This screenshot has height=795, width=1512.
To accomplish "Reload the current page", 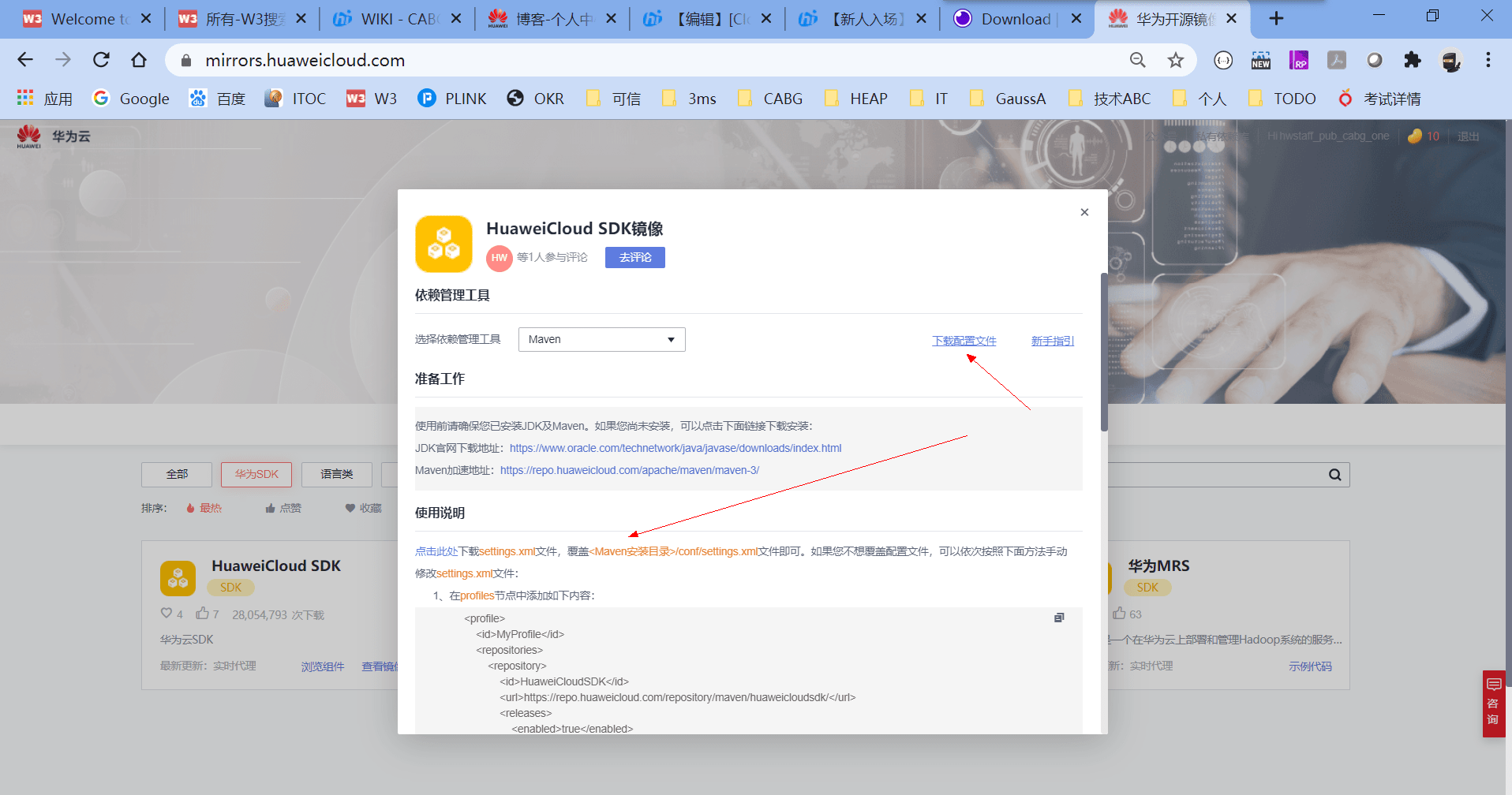I will (101, 60).
